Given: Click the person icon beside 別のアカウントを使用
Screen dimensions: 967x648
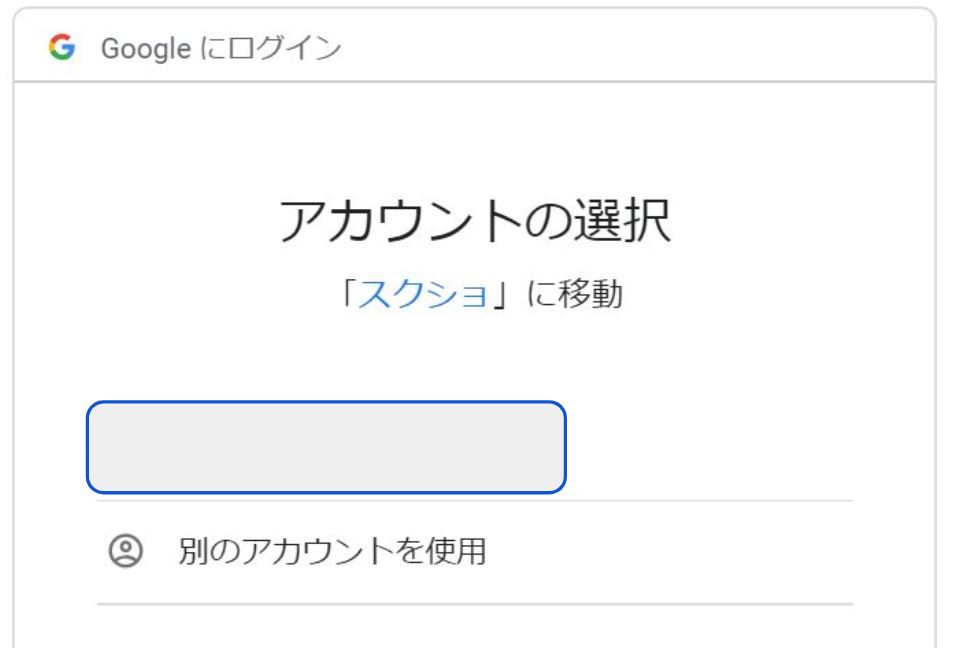Looking at the screenshot, I should [x=125, y=551].
